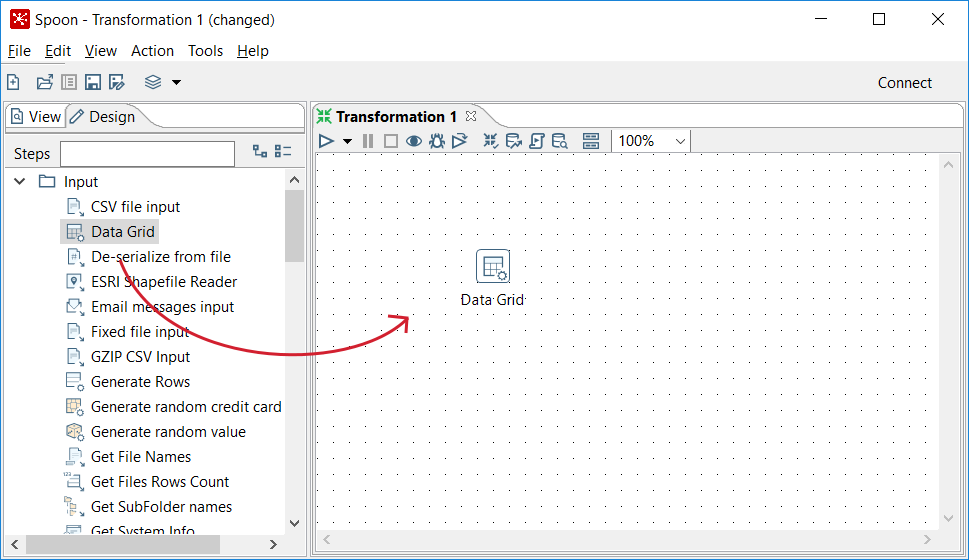Click steps tree scroll up arrow
The width and height of the screenshot is (969, 560).
coord(295,180)
